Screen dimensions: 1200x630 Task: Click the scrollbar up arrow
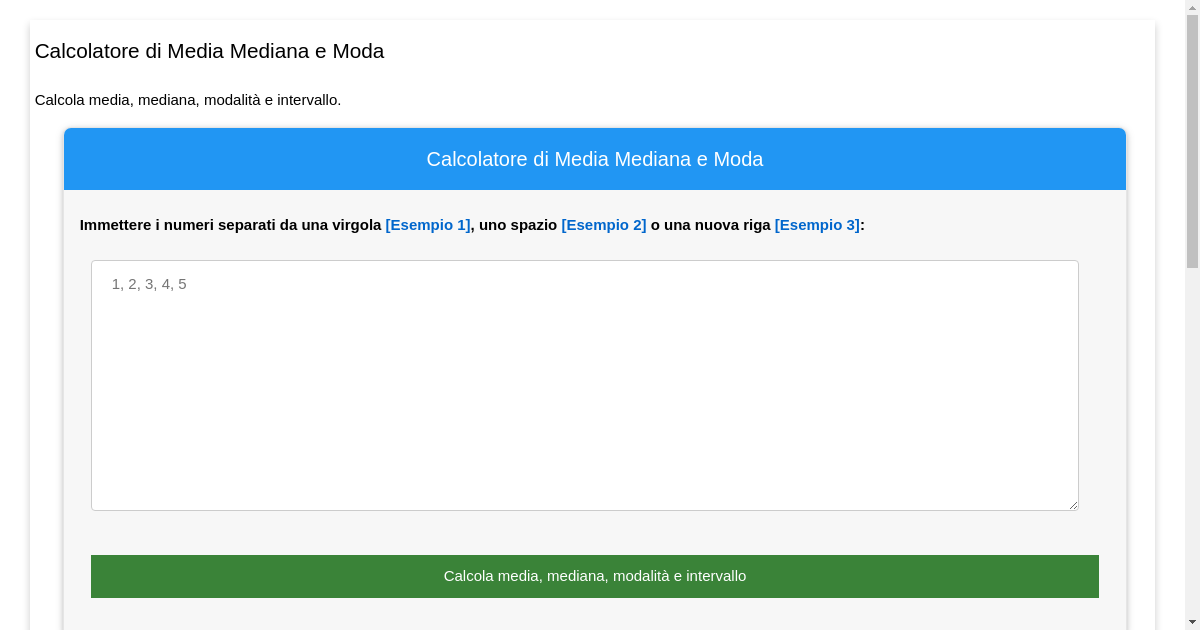coord(1192,8)
